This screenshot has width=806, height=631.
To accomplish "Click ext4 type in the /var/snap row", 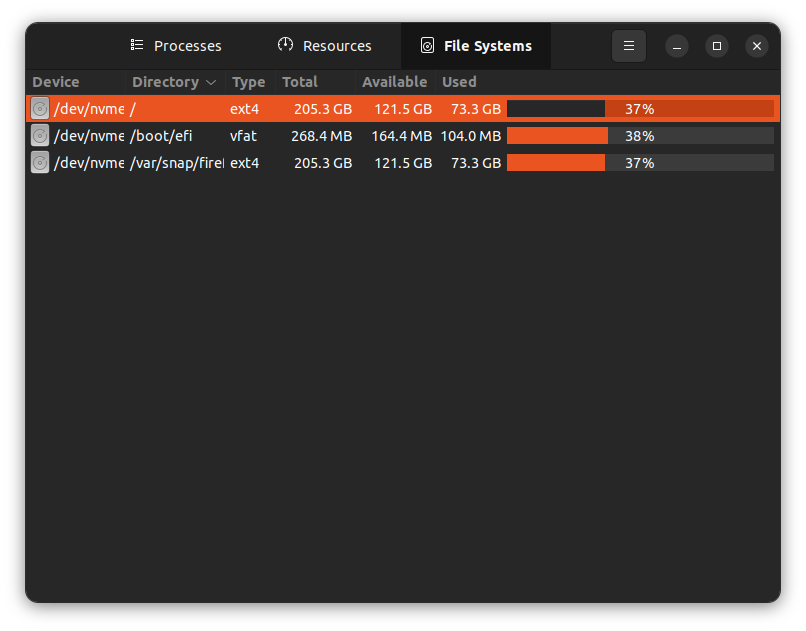I will coord(244,163).
